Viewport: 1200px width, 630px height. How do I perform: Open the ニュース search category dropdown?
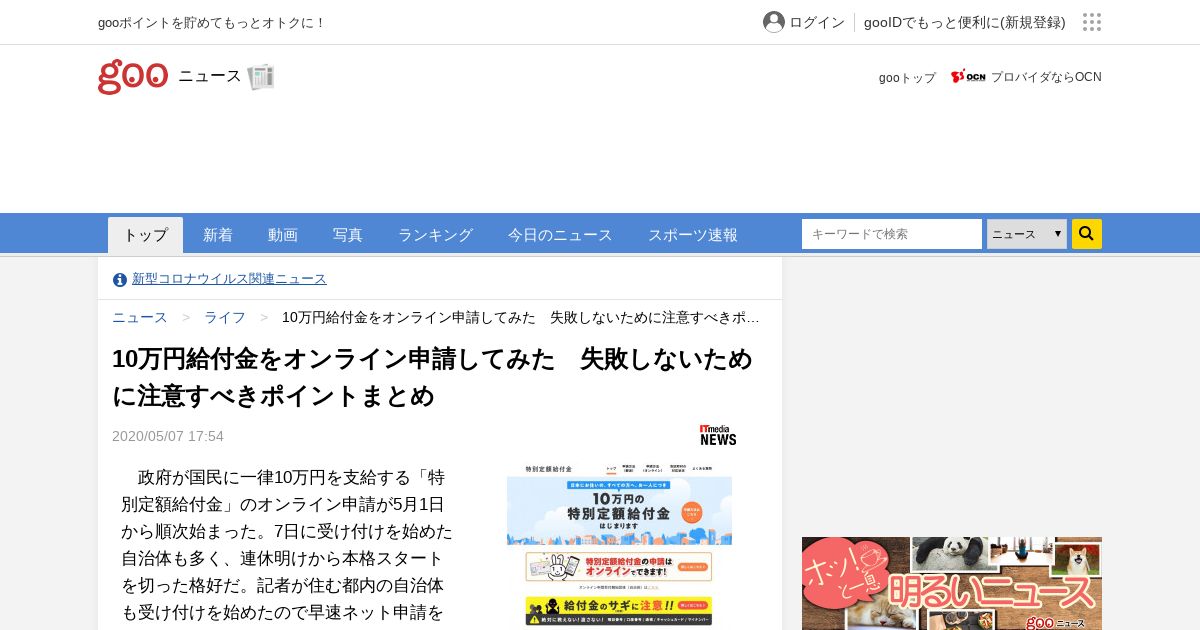(x=1027, y=234)
